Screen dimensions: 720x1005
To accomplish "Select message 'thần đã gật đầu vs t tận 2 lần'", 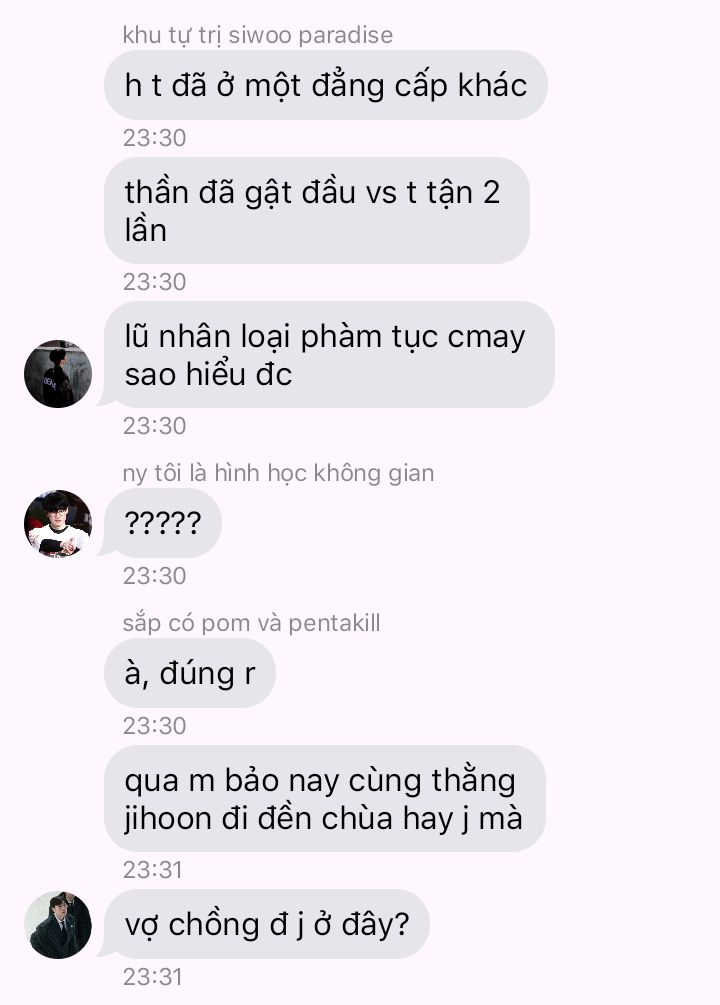I will tap(317, 211).
